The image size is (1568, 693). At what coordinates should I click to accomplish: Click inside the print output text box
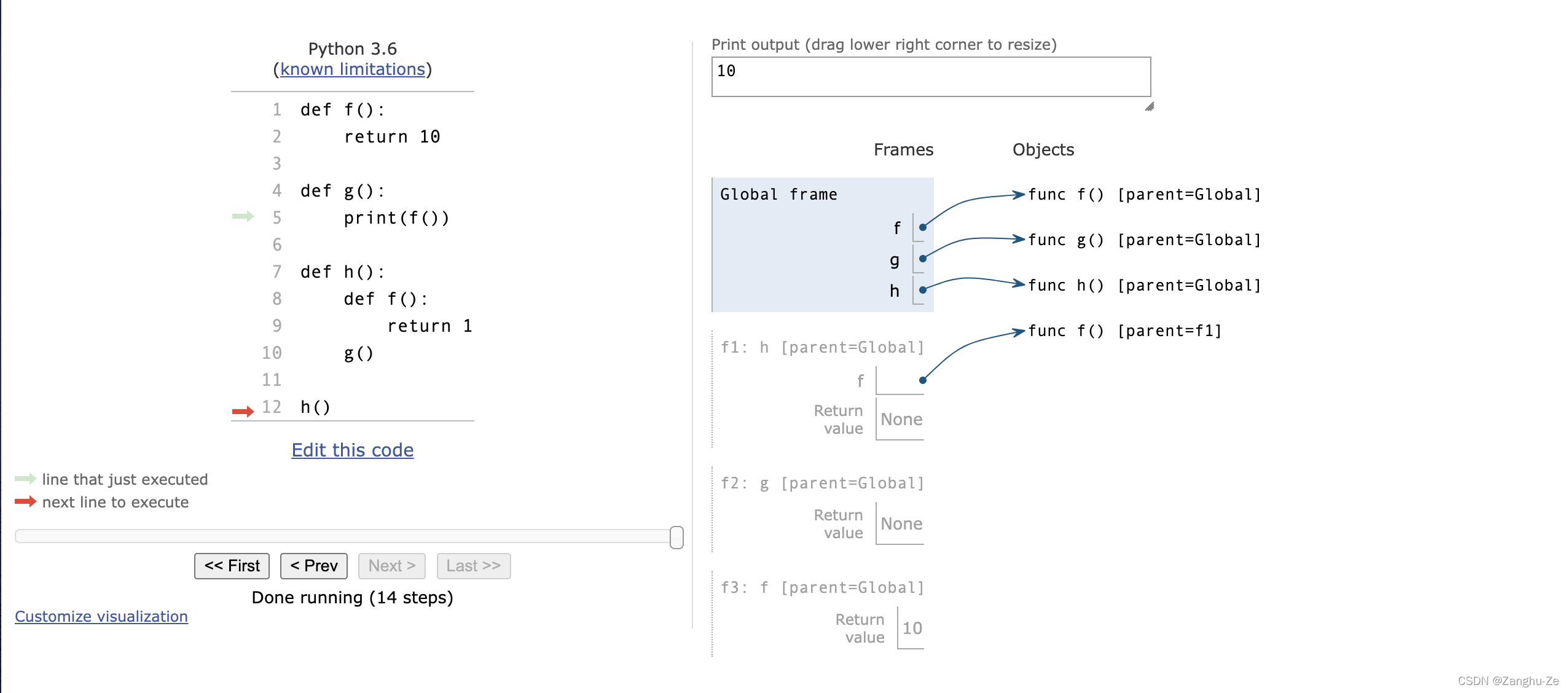point(930,77)
